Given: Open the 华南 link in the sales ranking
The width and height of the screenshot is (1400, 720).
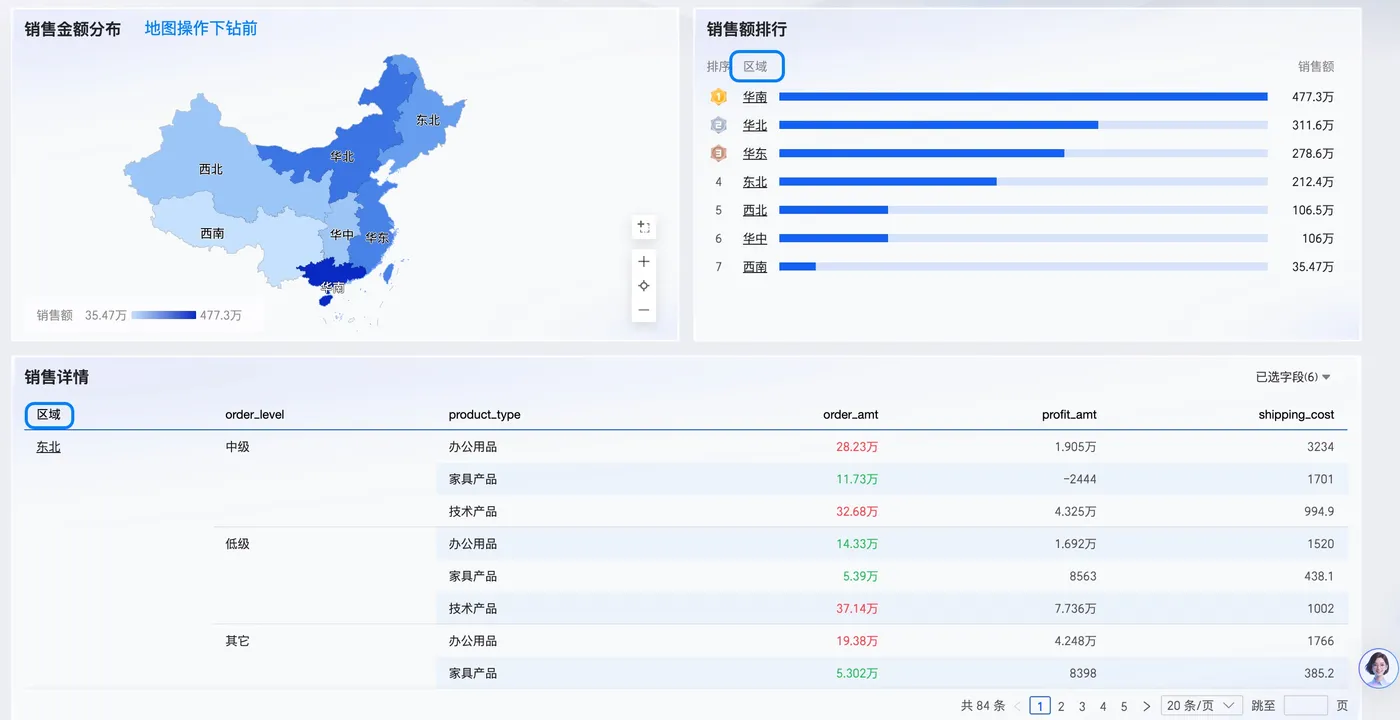Looking at the screenshot, I should coord(755,97).
